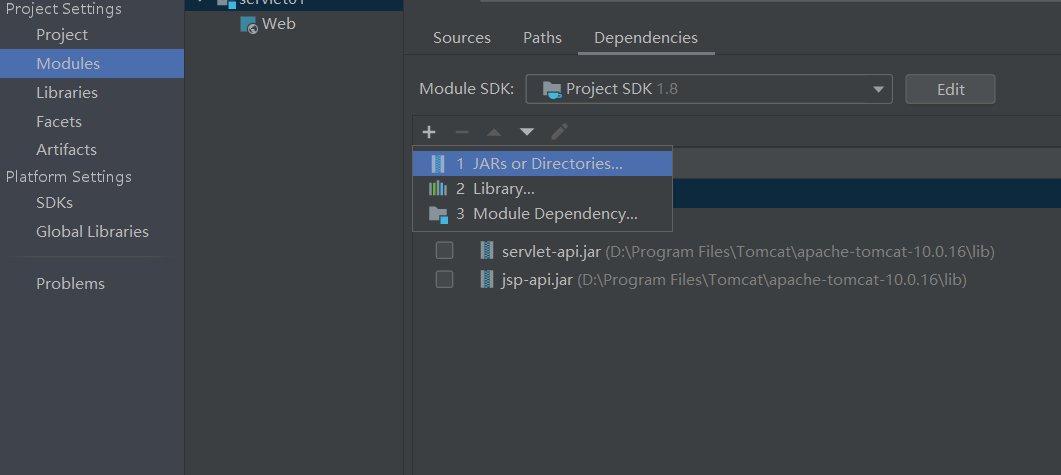Click the Move Up arrow icon

point(494,132)
